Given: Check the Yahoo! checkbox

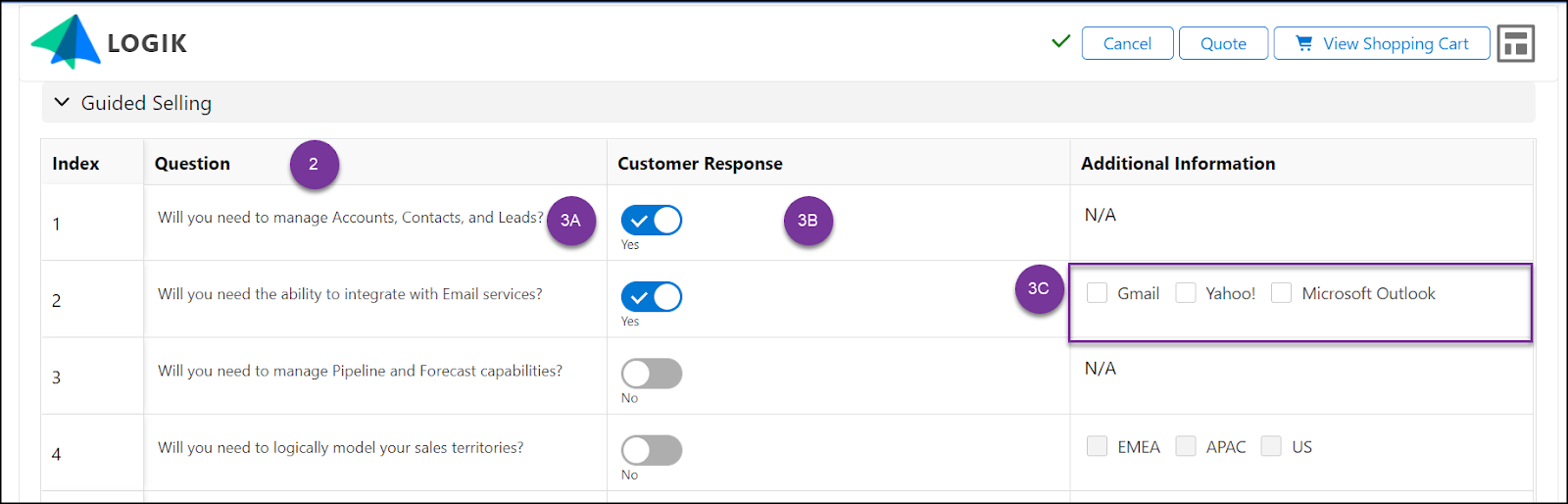Looking at the screenshot, I should (1186, 293).
